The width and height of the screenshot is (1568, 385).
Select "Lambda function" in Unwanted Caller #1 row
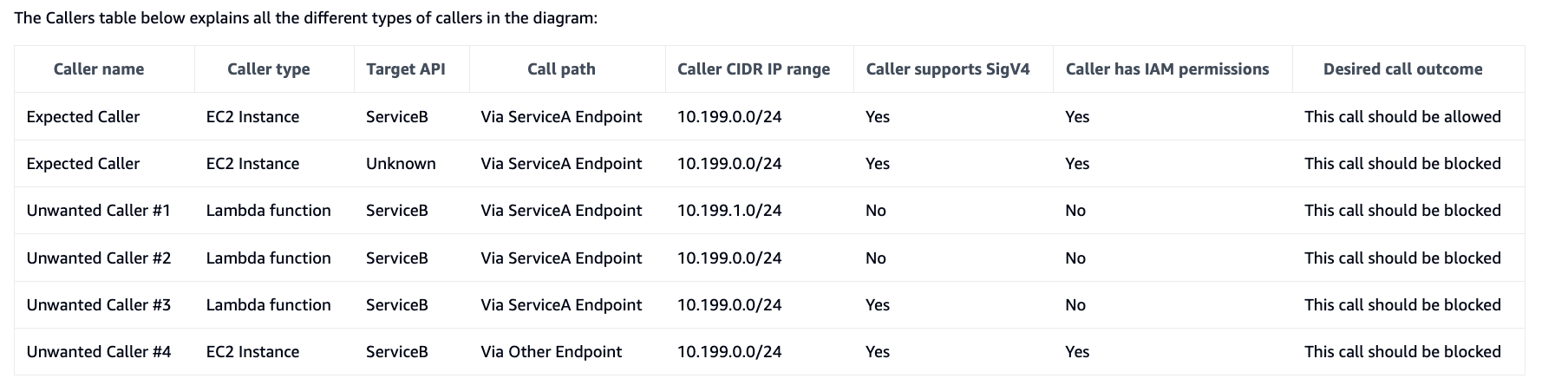click(x=268, y=211)
